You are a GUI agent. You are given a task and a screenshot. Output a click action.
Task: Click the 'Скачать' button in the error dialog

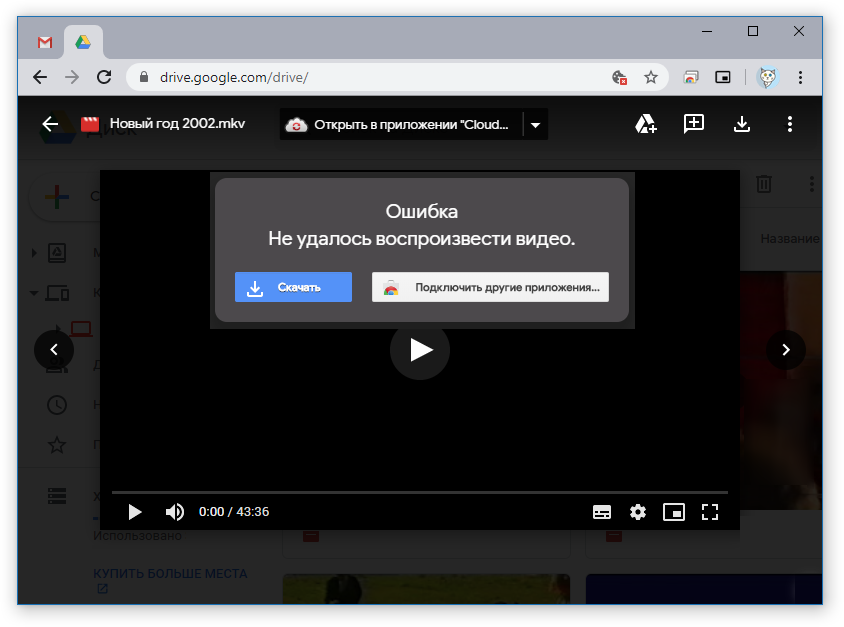(x=293, y=287)
